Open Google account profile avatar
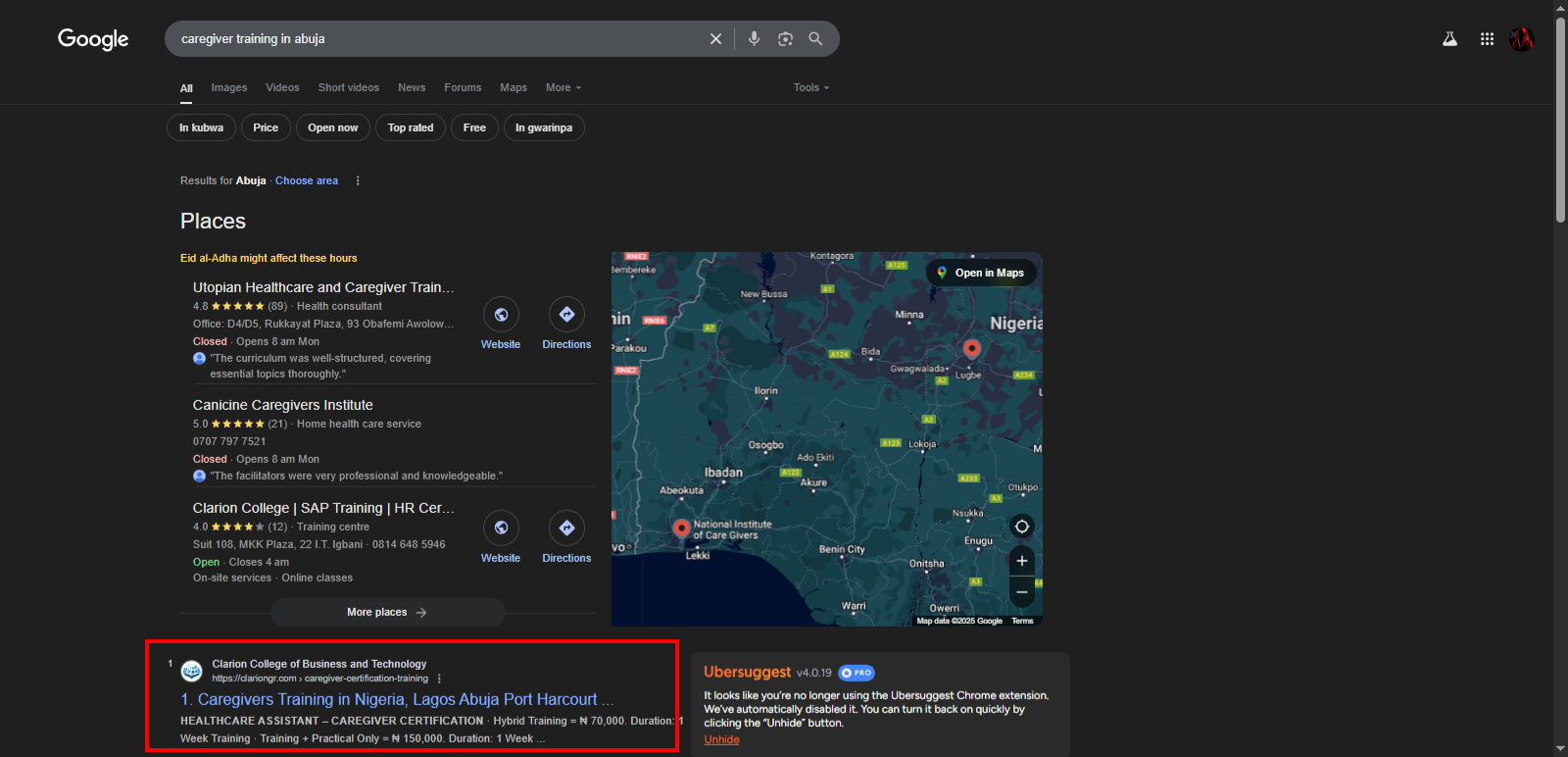The height and width of the screenshot is (757, 1568). click(x=1521, y=39)
